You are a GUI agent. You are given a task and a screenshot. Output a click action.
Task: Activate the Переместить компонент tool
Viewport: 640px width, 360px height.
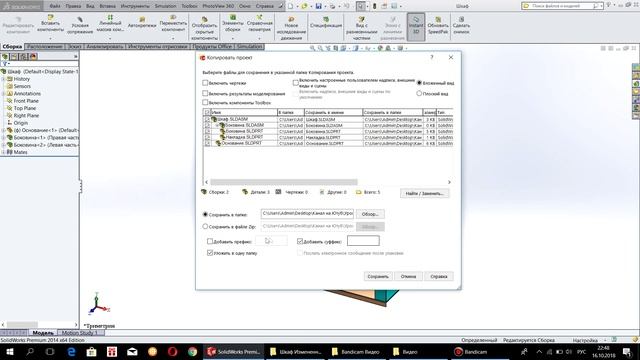173,18
